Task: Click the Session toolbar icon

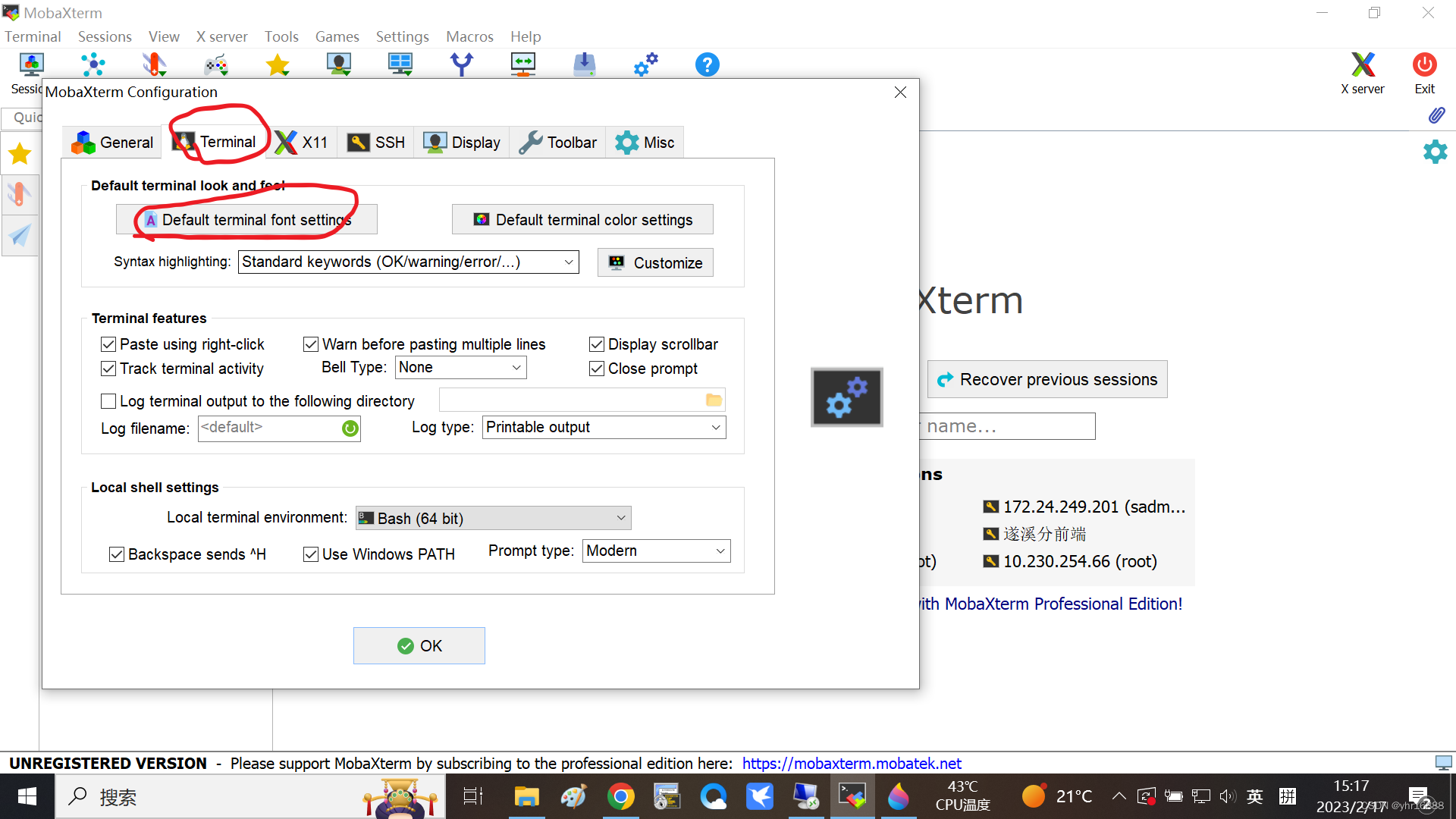Action: tap(31, 65)
